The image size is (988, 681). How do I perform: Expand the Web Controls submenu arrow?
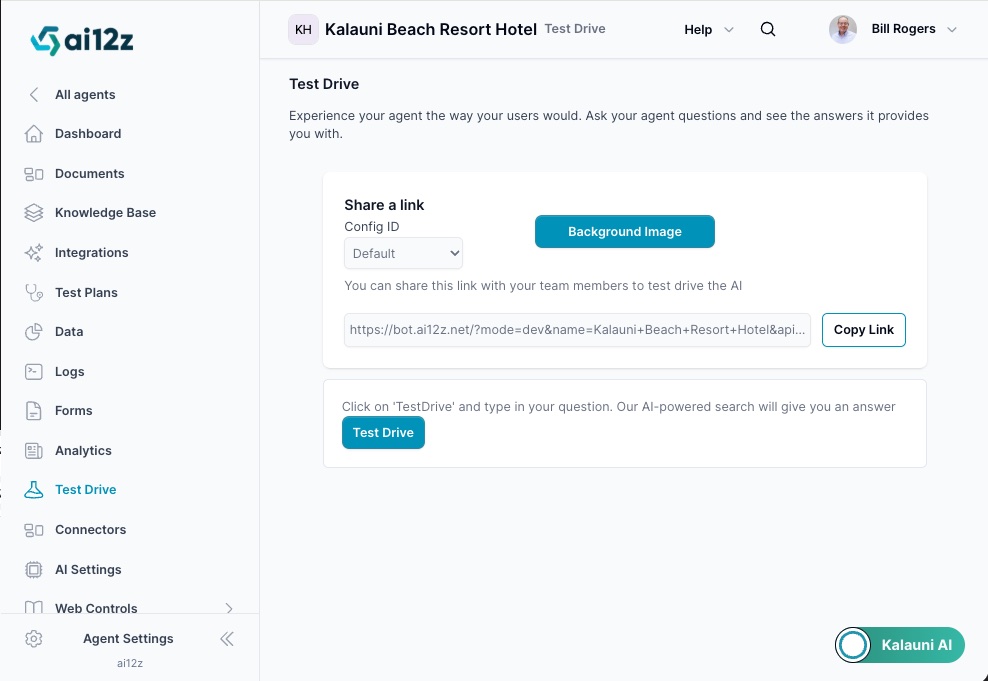point(229,608)
